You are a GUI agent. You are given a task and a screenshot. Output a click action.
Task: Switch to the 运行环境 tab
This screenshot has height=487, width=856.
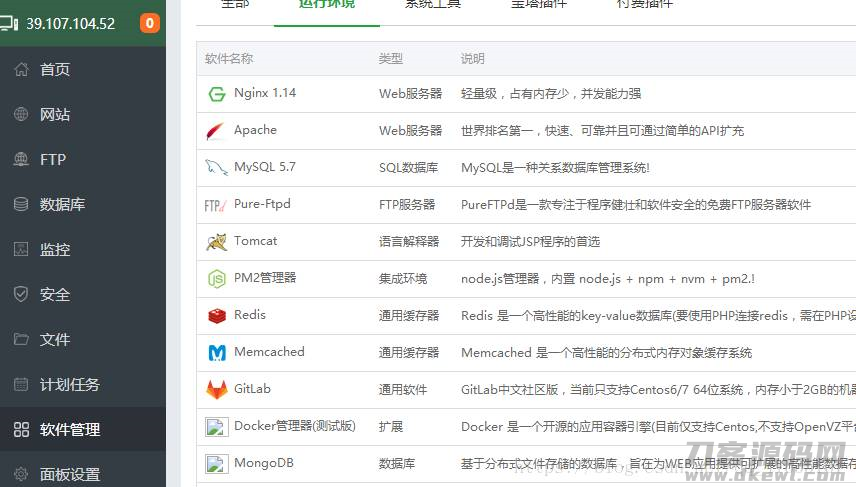click(x=326, y=5)
